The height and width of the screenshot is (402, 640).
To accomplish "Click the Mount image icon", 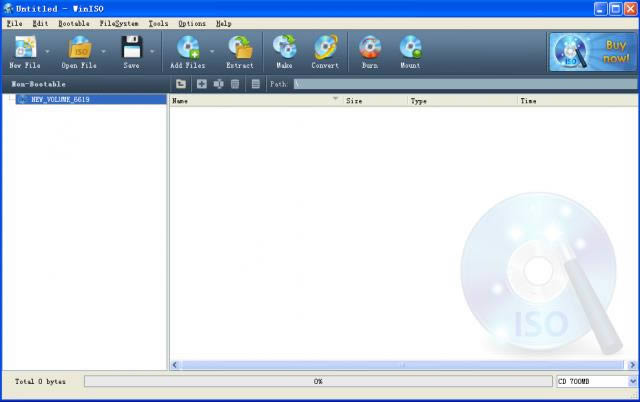I will pos(410,48).
